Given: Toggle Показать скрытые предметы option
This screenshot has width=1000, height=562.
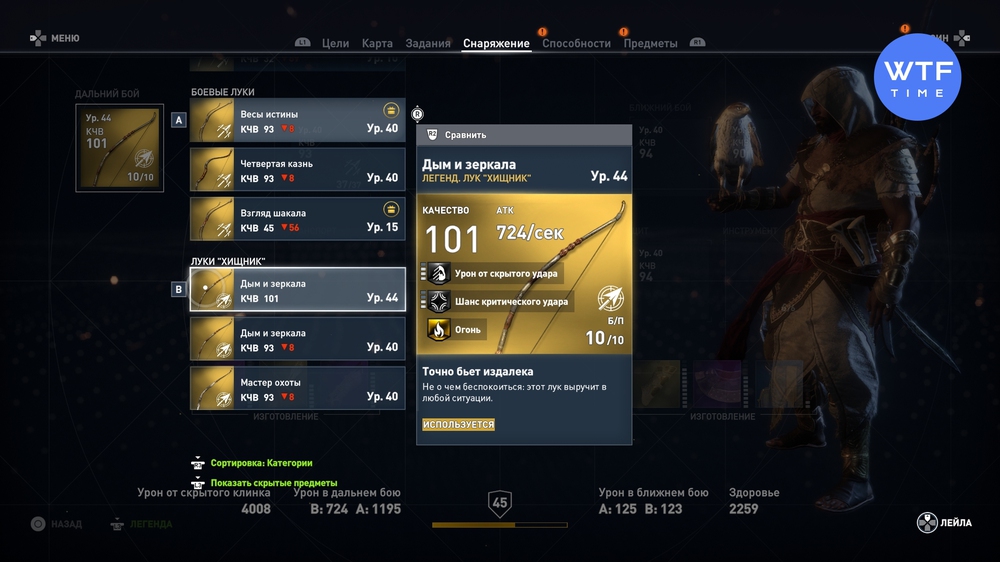Looking at the screenshot, I should [x=274, y=483].
